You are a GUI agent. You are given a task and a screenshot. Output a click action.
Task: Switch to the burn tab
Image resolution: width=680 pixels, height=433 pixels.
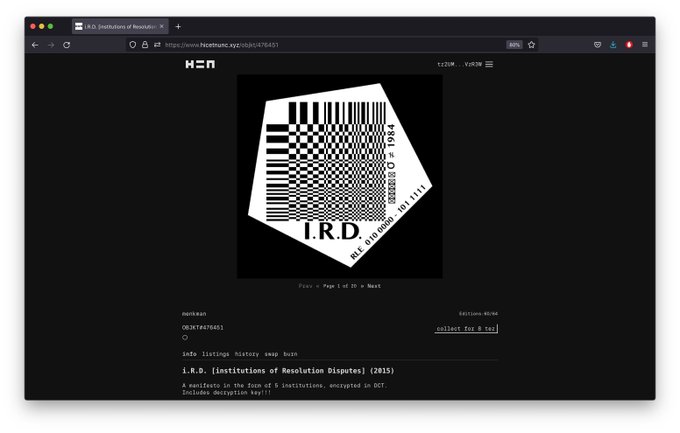click(x=291, y=354)
